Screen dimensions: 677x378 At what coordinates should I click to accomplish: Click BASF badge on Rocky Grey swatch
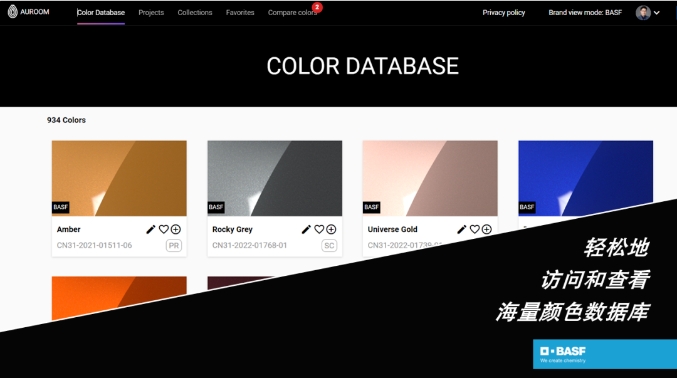pyautogui.click(x=216, y=207)
